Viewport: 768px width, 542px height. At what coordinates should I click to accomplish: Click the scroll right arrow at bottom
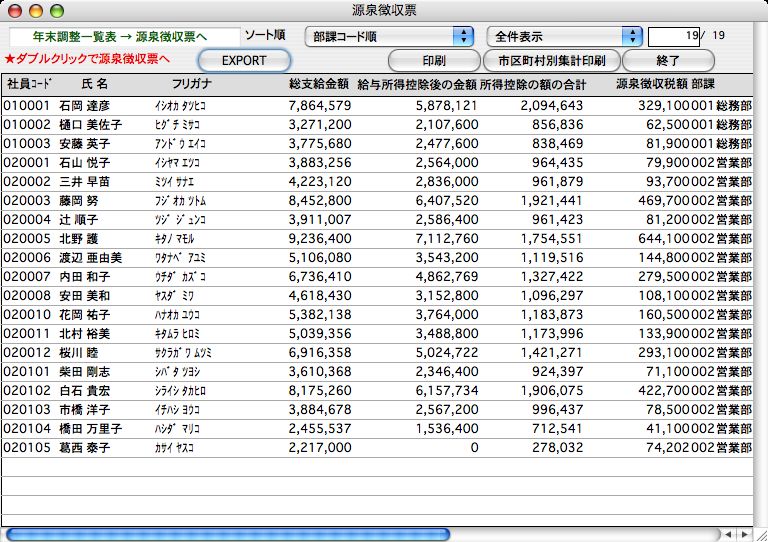743,534
